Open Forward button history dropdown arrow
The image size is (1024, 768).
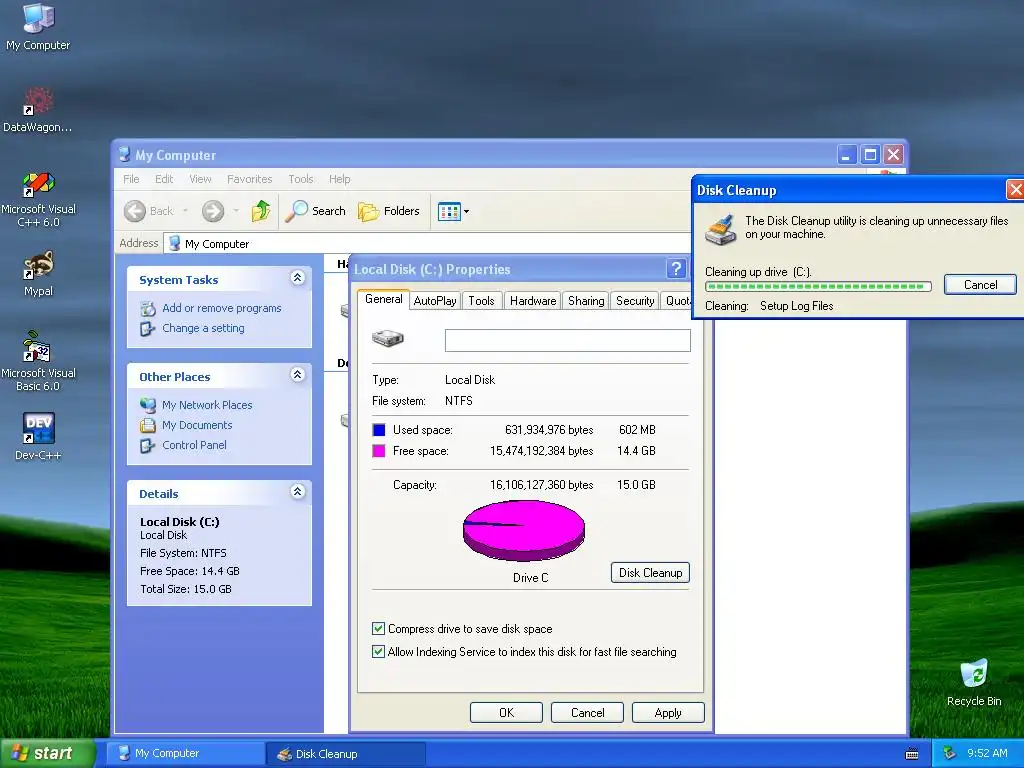pyautogui.click(x=236, y=211)
